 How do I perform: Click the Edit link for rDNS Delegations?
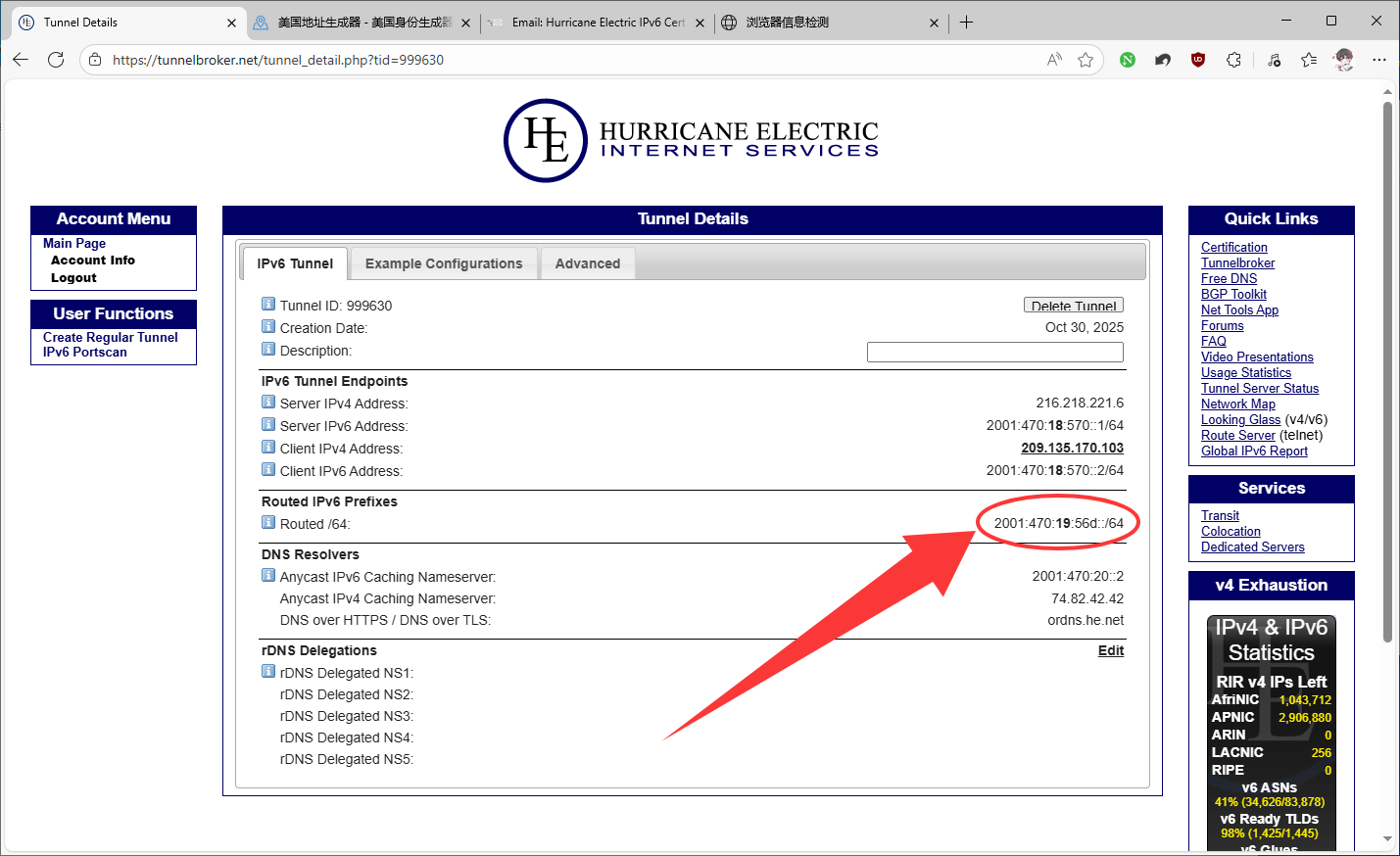1110,650
